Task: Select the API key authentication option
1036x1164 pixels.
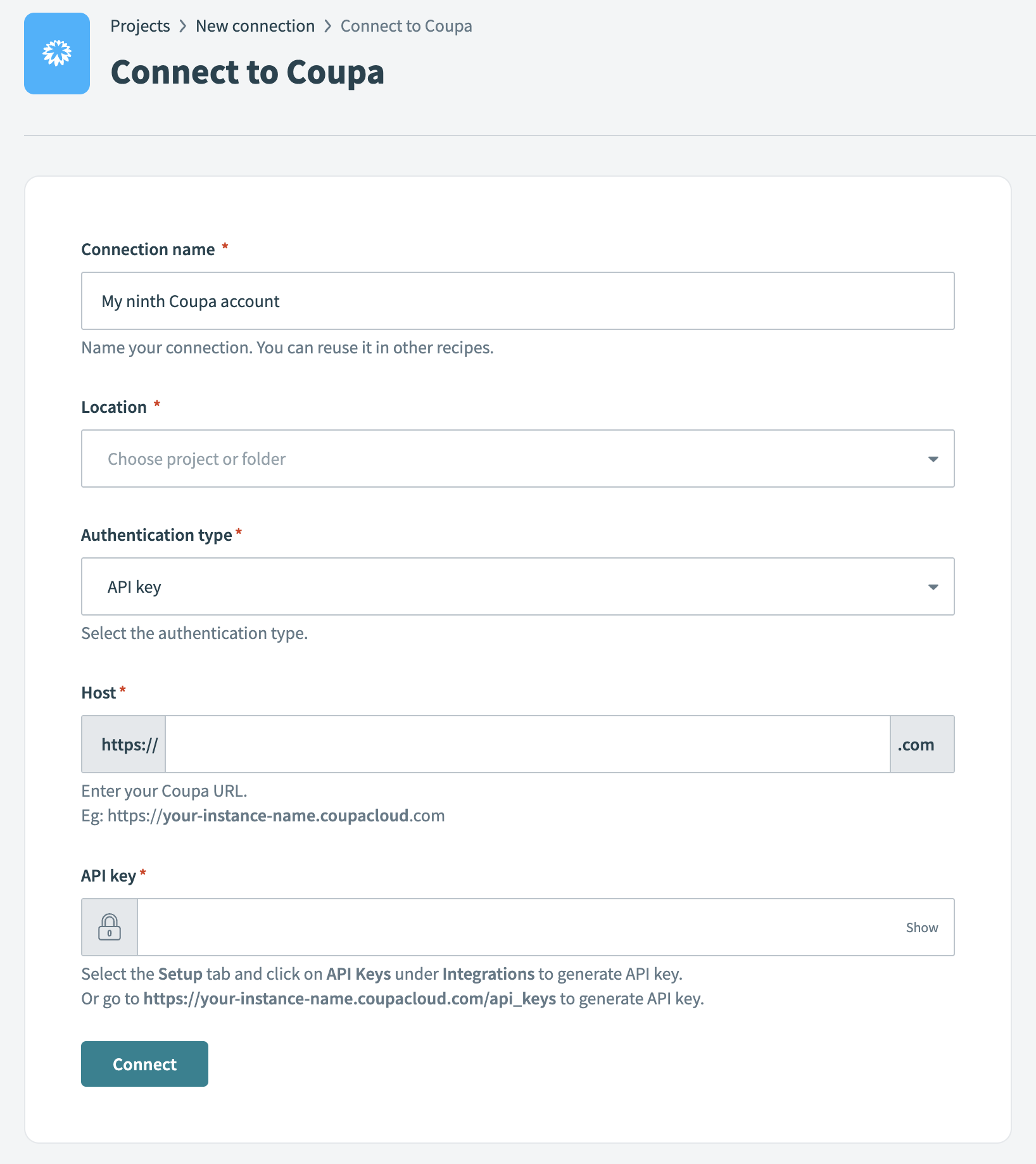Action: tap(134, 586)
